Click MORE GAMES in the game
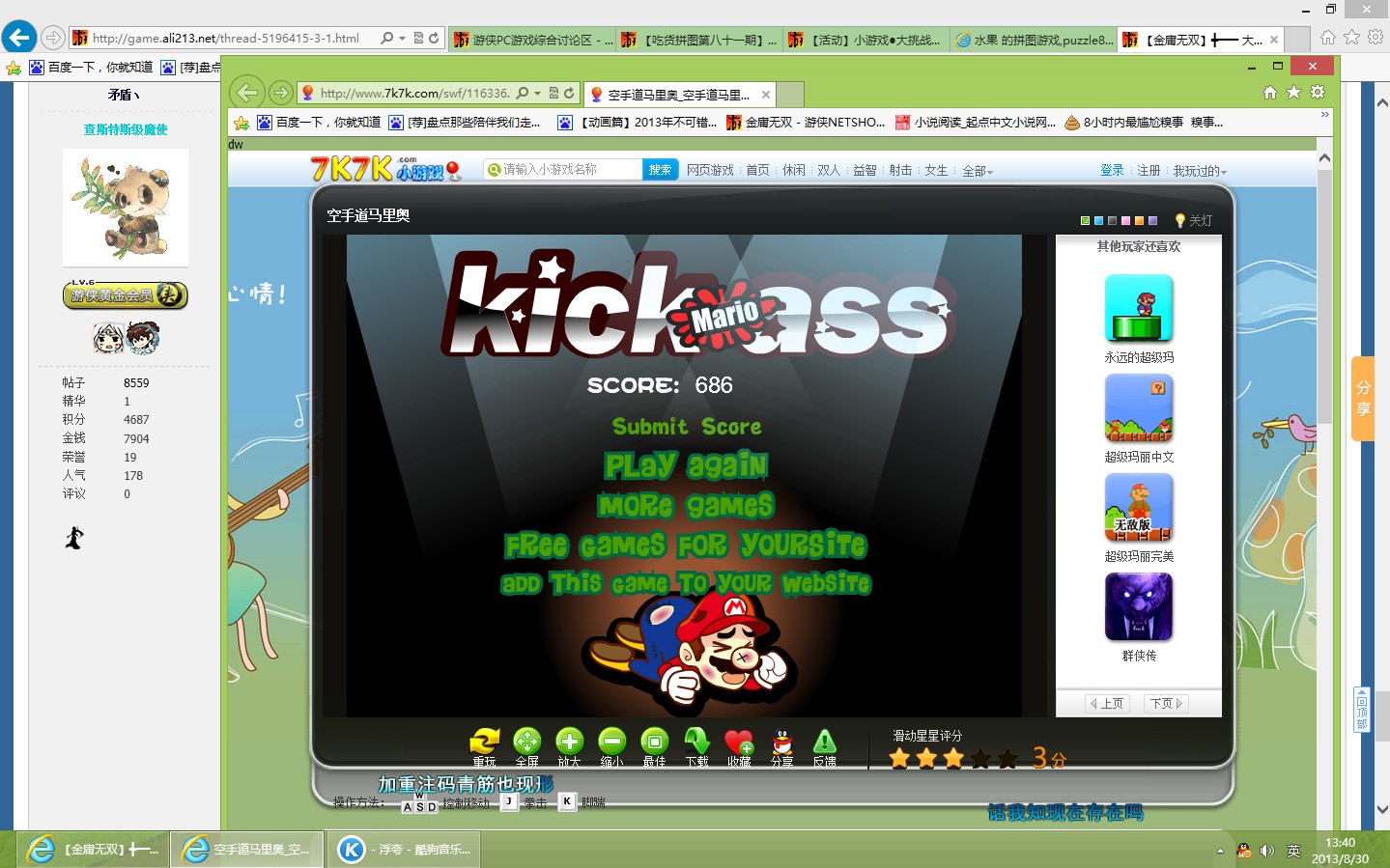Screen dimensions: 1390x868 686,505
